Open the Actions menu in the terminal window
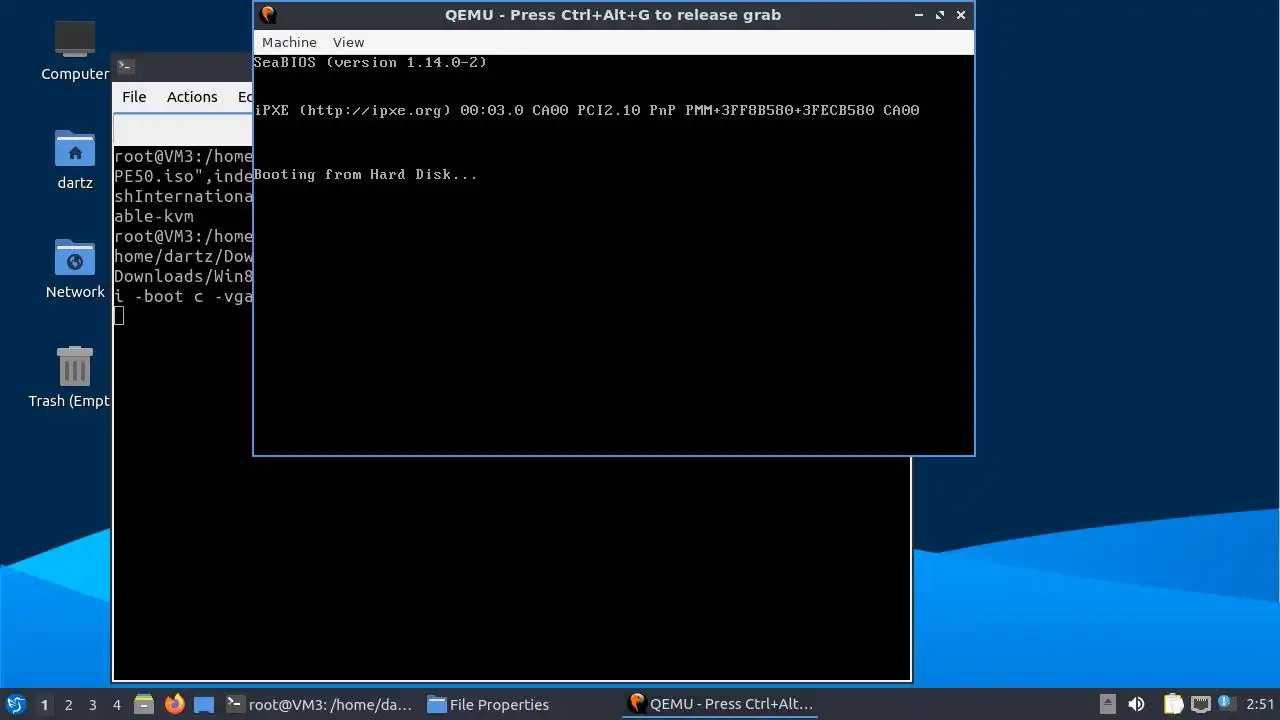The image size is (1280, 720). tap(192, 97)
